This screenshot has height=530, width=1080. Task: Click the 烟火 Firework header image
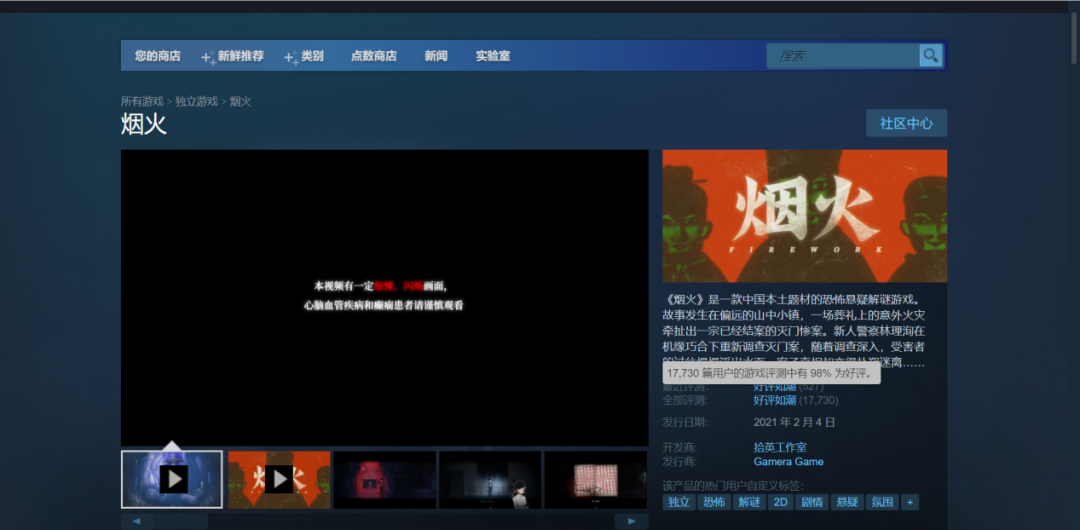coord(804,216)
